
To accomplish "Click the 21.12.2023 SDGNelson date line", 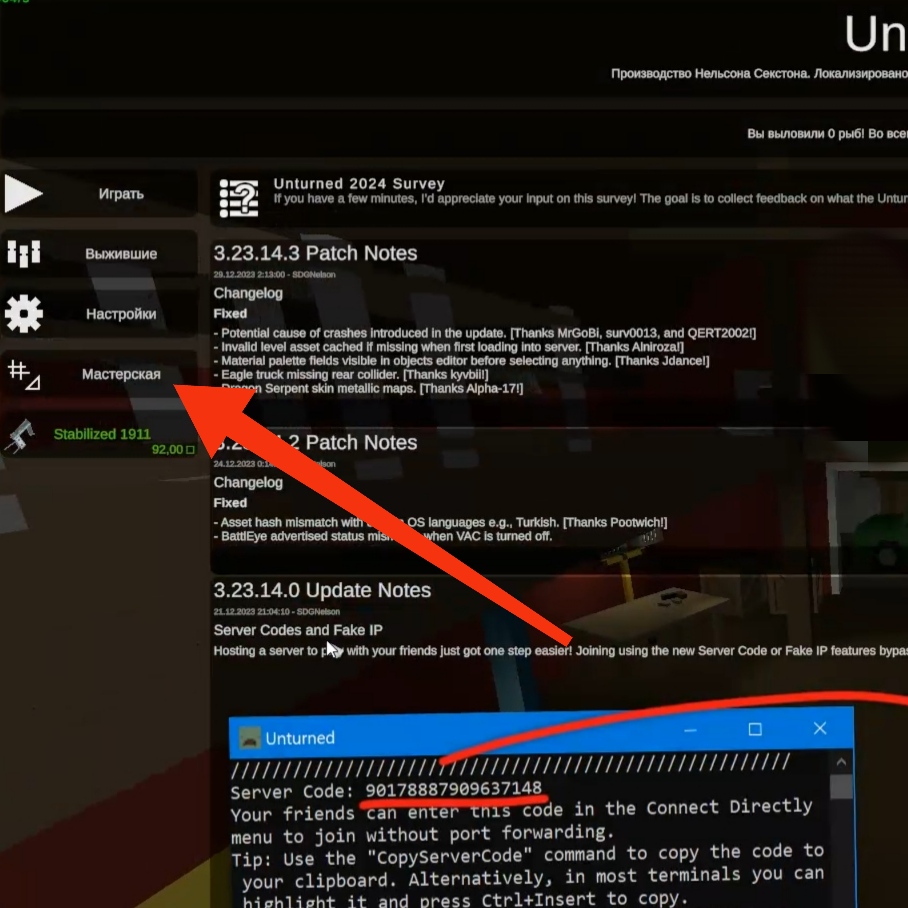I will 277,612.
